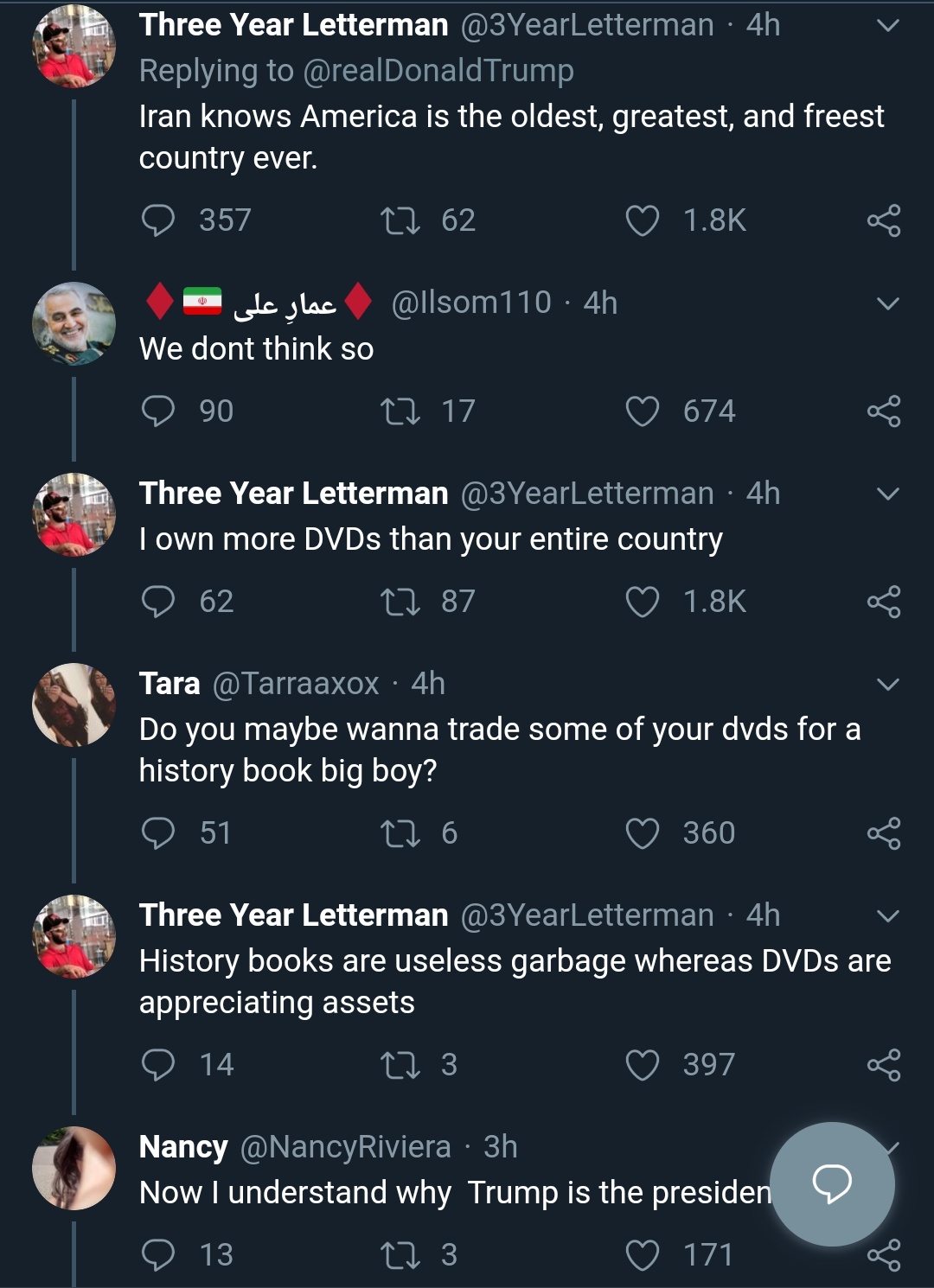Screen dimensions: 934x1288
Task: Open options chevron on first Letterman tweet
Action: point(888,26)
